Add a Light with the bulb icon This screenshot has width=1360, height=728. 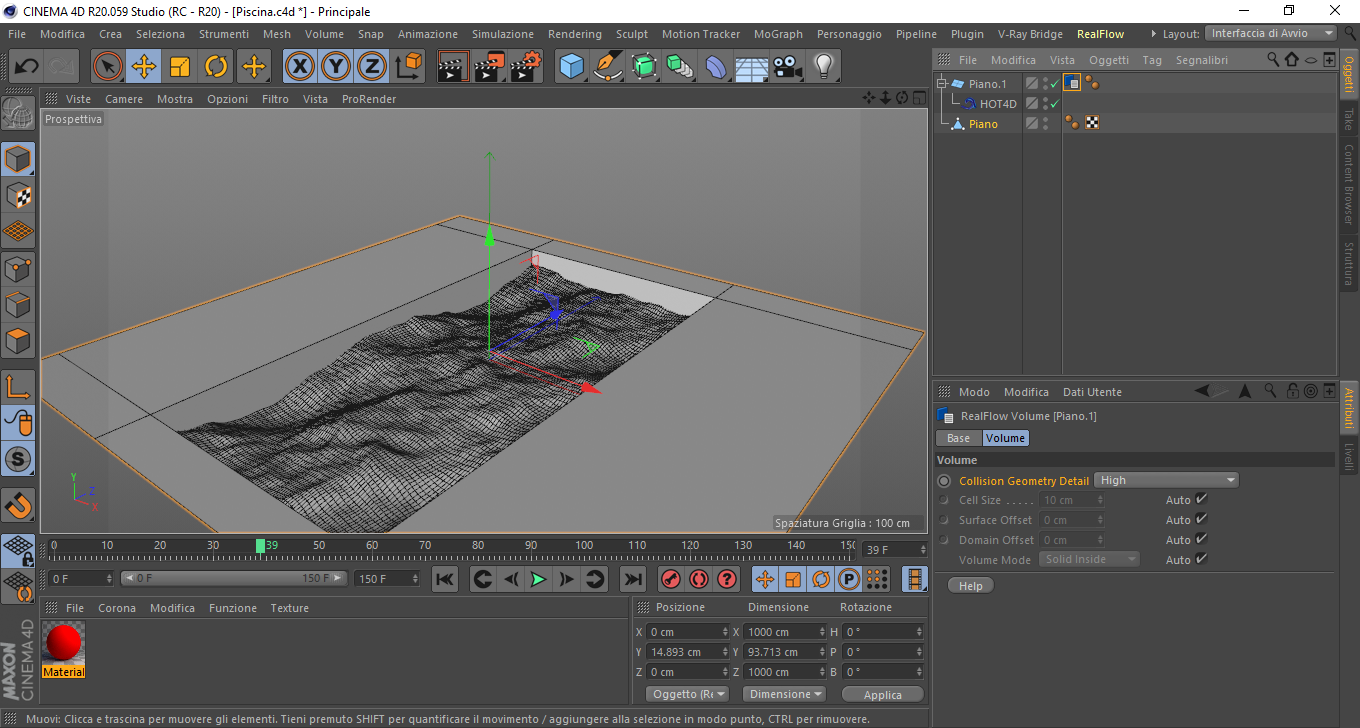point(823,67)
